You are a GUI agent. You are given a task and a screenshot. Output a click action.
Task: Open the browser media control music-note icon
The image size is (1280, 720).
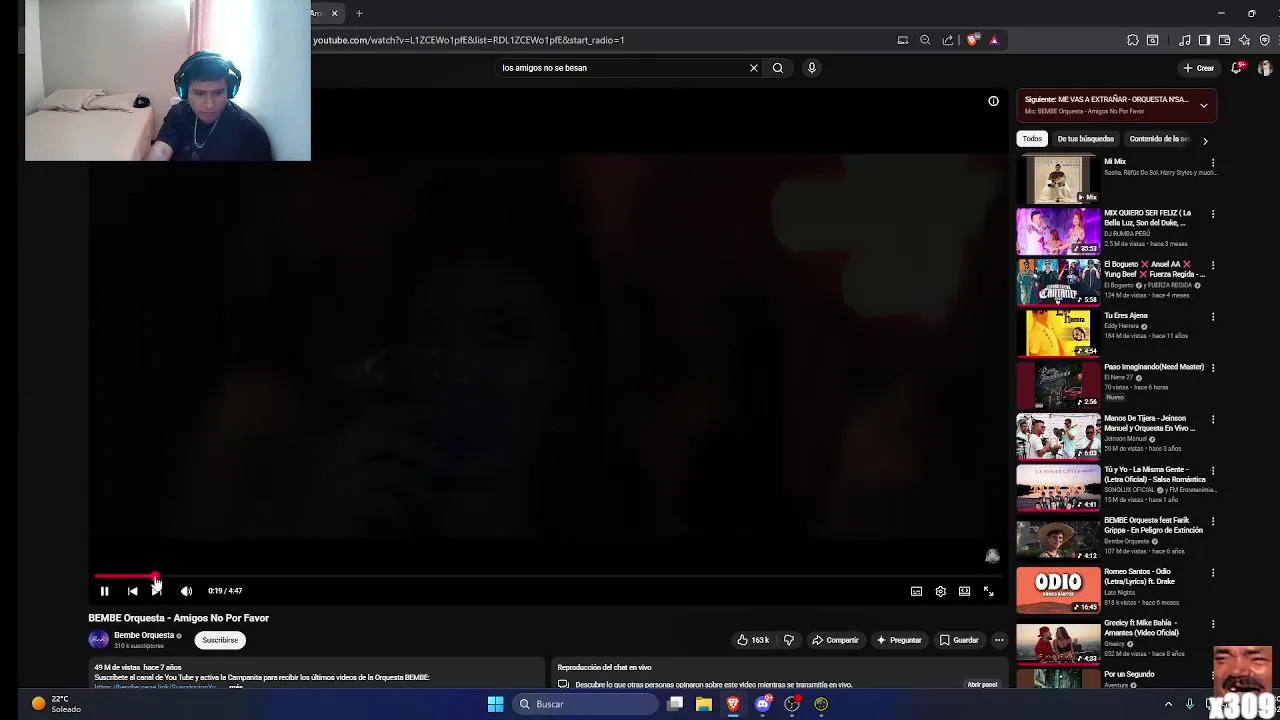pos(1185,40)
